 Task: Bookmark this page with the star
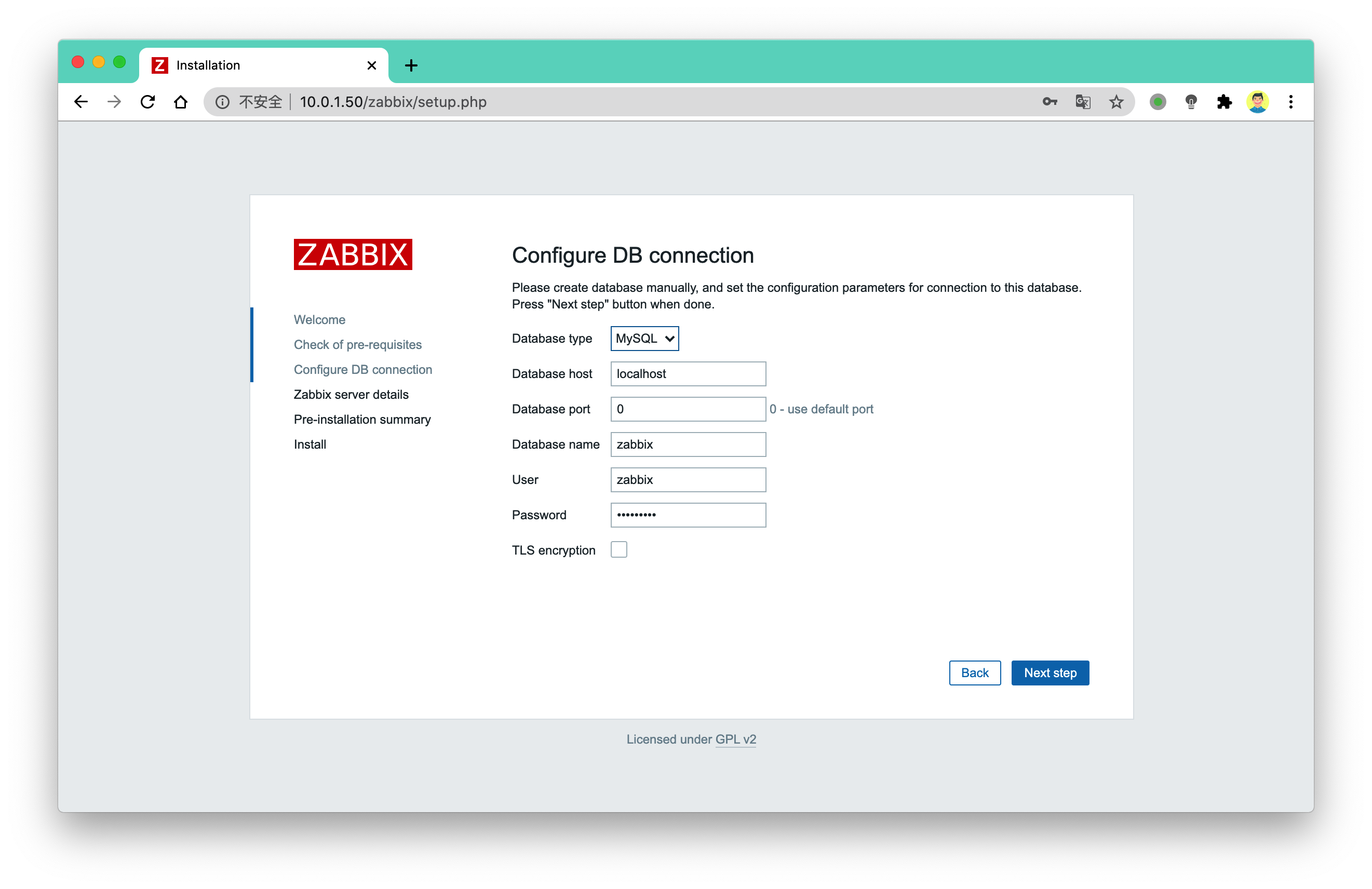click(1116, 102)
